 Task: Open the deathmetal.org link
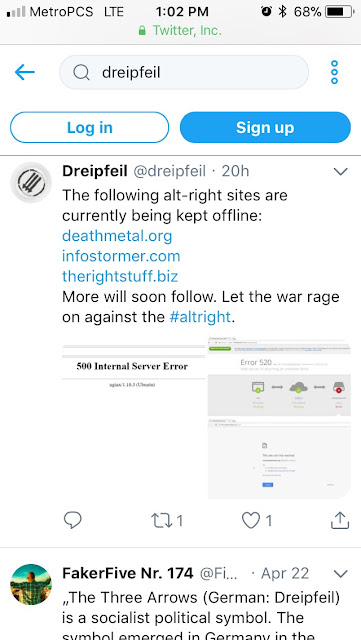click(117, 236)
